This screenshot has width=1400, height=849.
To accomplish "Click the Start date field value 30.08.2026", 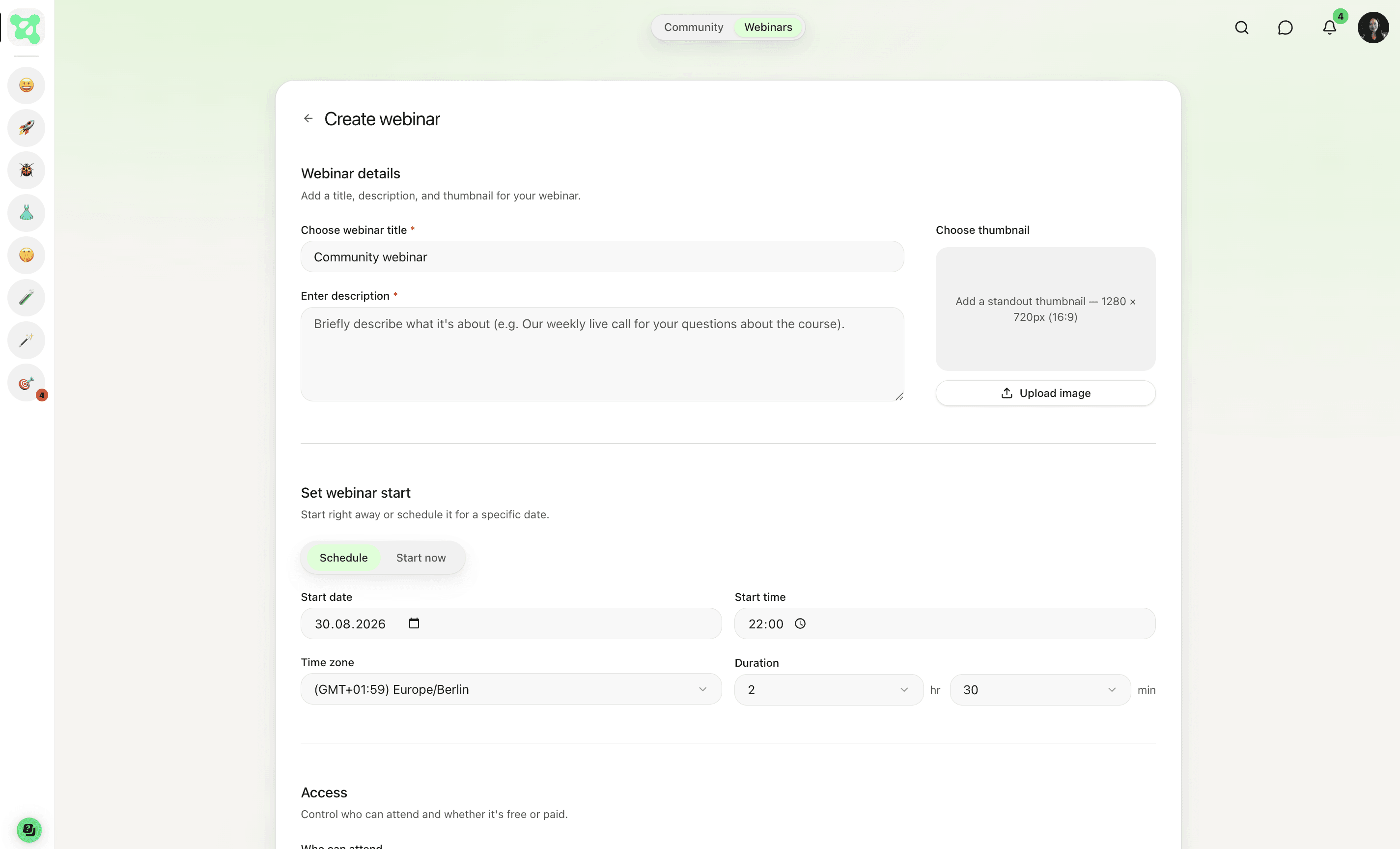I will 350,624.
